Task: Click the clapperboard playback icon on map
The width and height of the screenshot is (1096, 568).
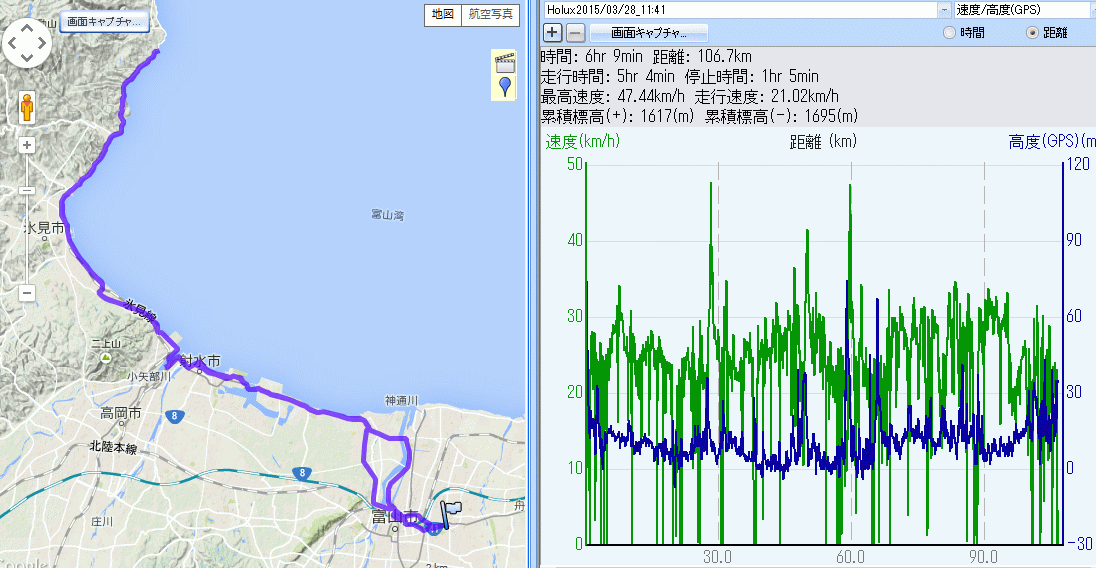Action: (x=505, y=63)
